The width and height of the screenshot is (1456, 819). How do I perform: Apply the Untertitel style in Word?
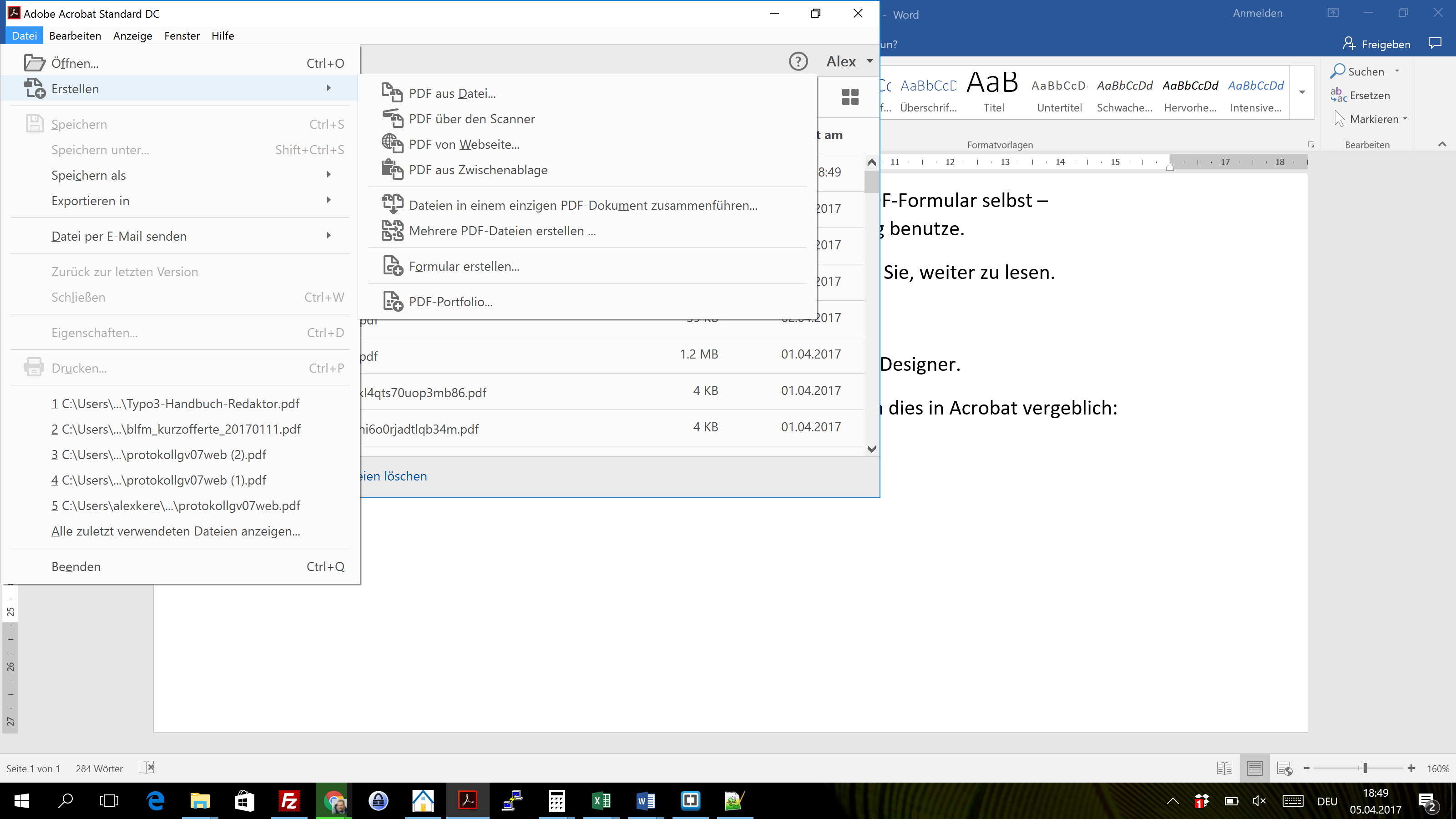(1059, 92)
